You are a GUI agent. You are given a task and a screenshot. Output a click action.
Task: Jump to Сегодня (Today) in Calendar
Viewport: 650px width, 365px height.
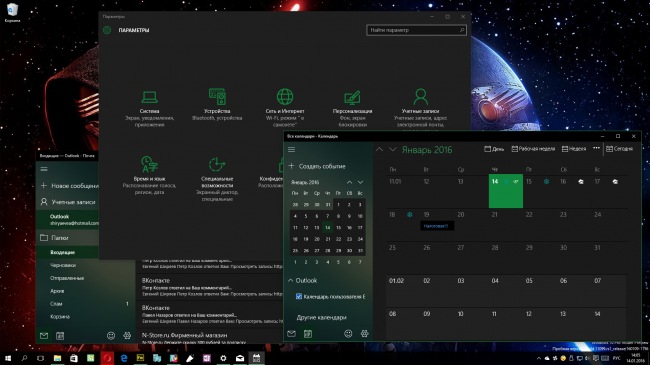(619, 149)
